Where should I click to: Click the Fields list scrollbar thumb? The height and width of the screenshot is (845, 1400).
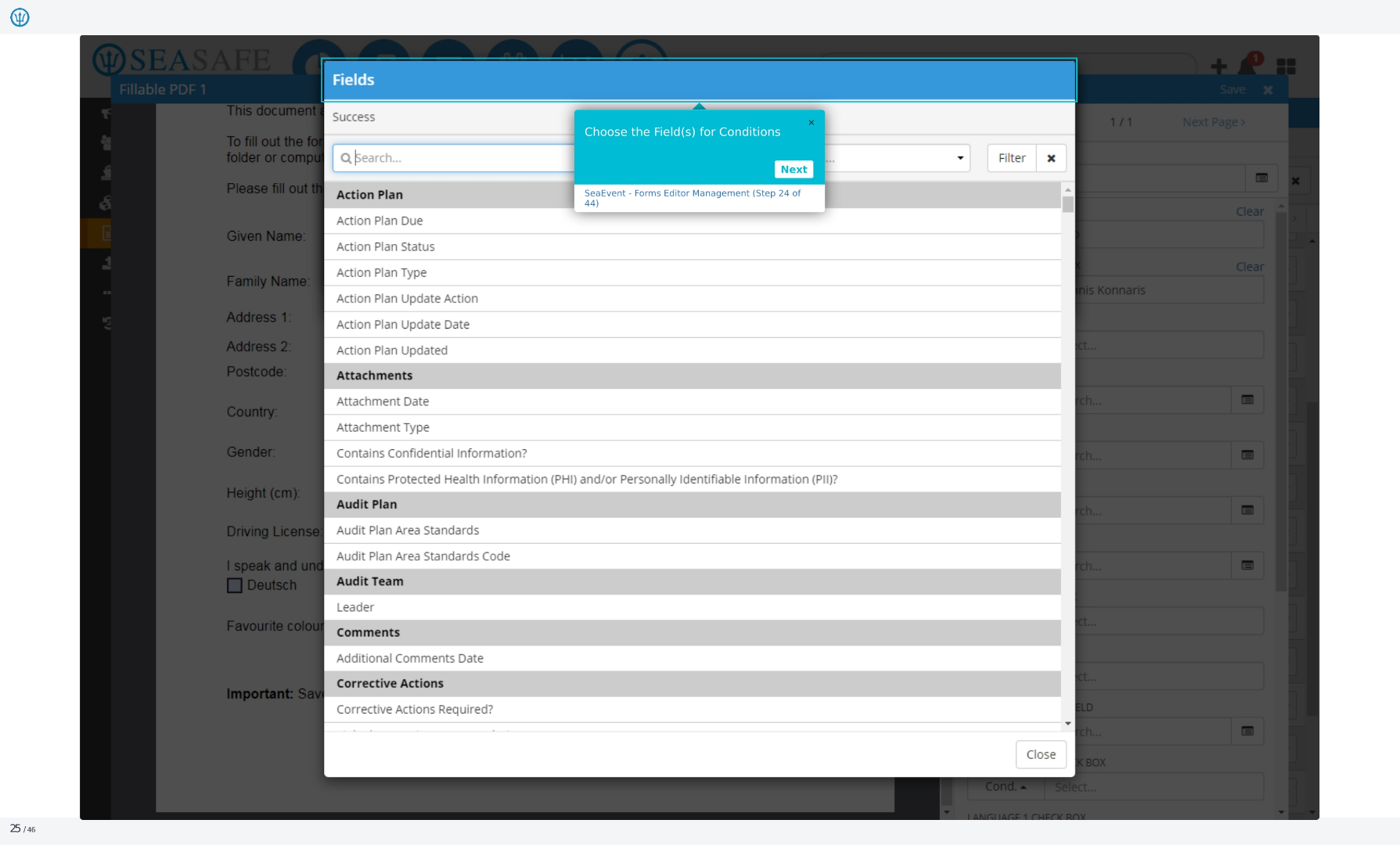pyautogui.click(x=1067, y=204)
